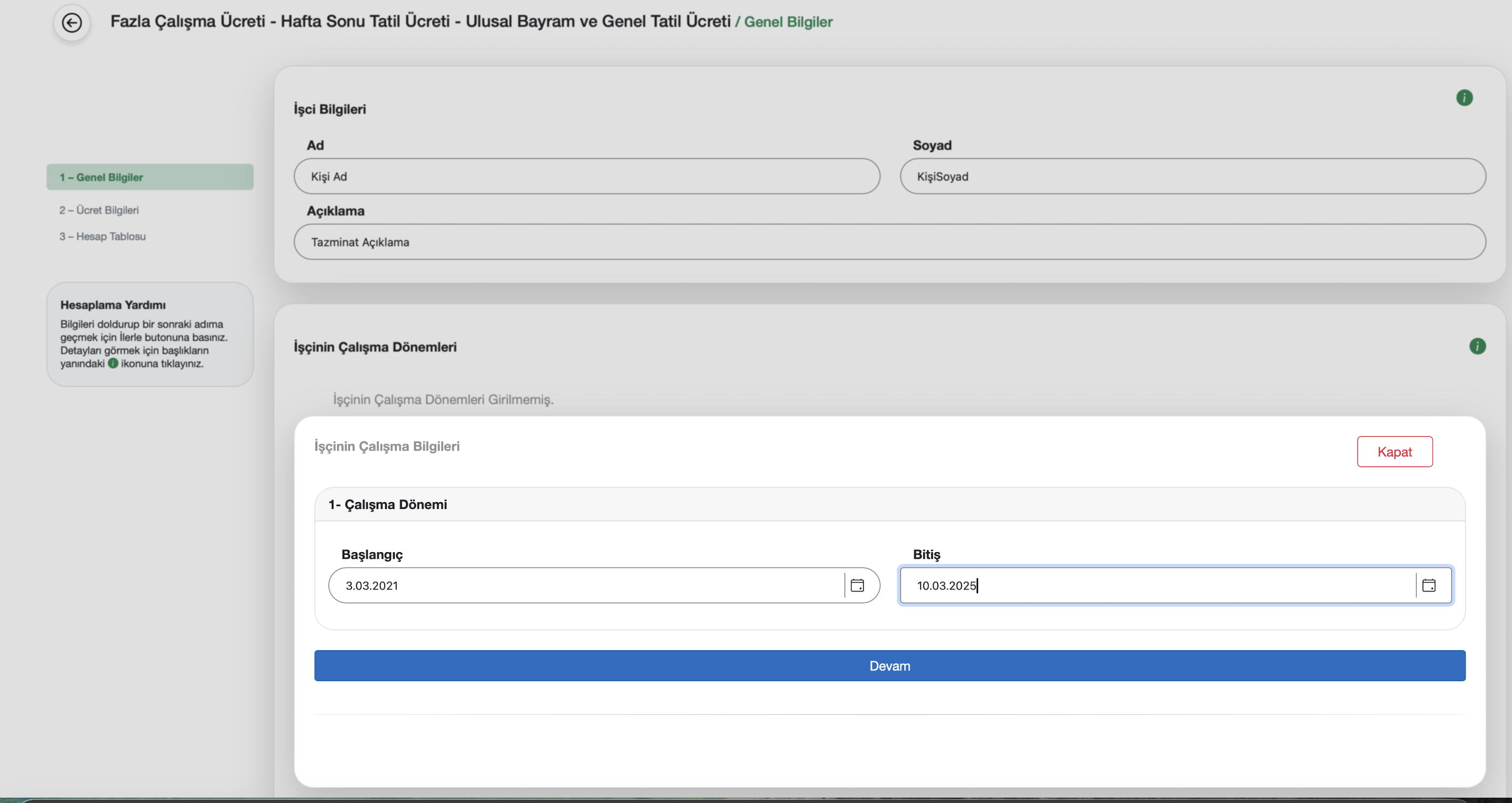The width and height of the screenshot is (1512, 803).
Task: Open info icon for İşçi Bilgileri
Action: coord(1464,97)
